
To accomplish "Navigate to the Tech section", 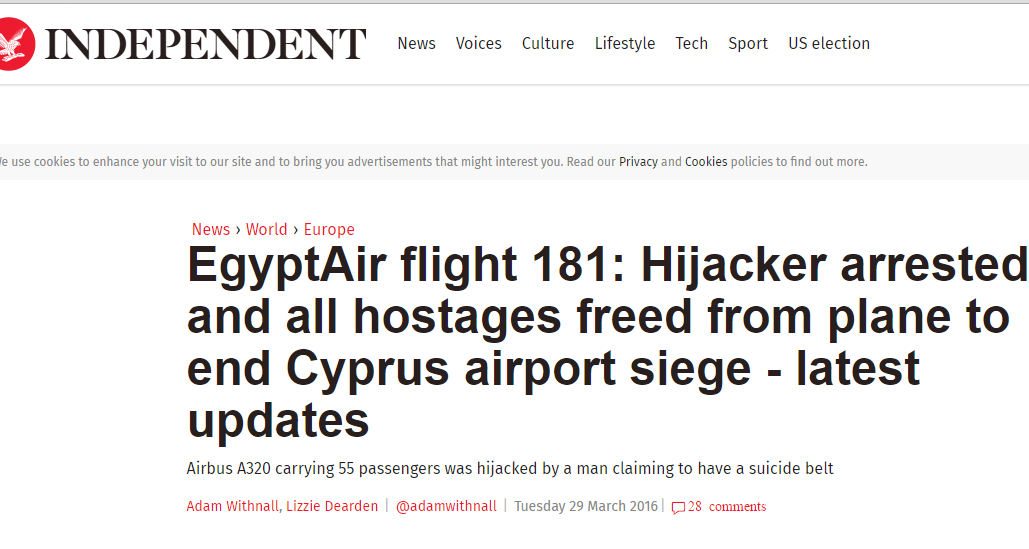I will point(691,44).
